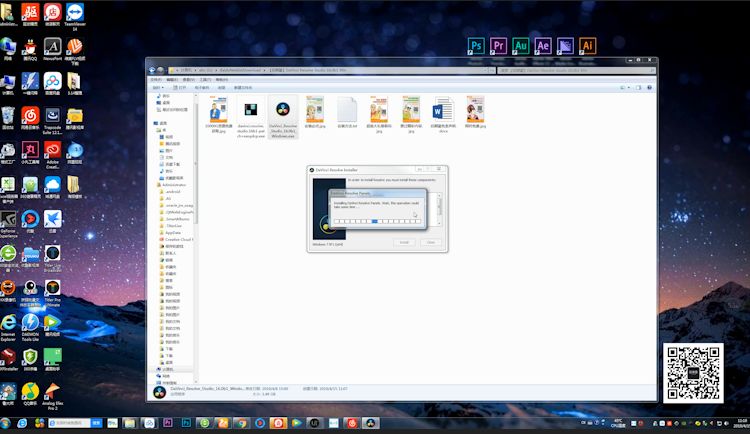
Task: Go forward in Explorer window
Action: 161,70
